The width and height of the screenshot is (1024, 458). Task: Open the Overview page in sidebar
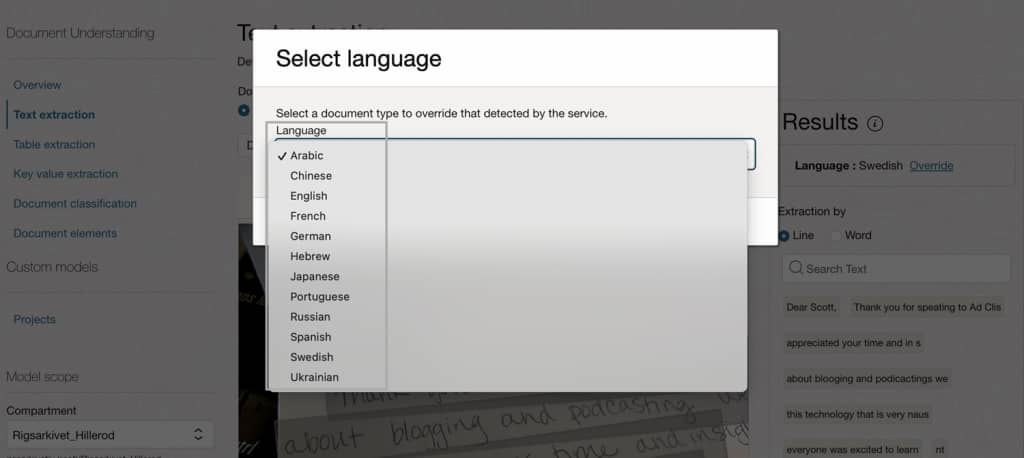[37, 85]
